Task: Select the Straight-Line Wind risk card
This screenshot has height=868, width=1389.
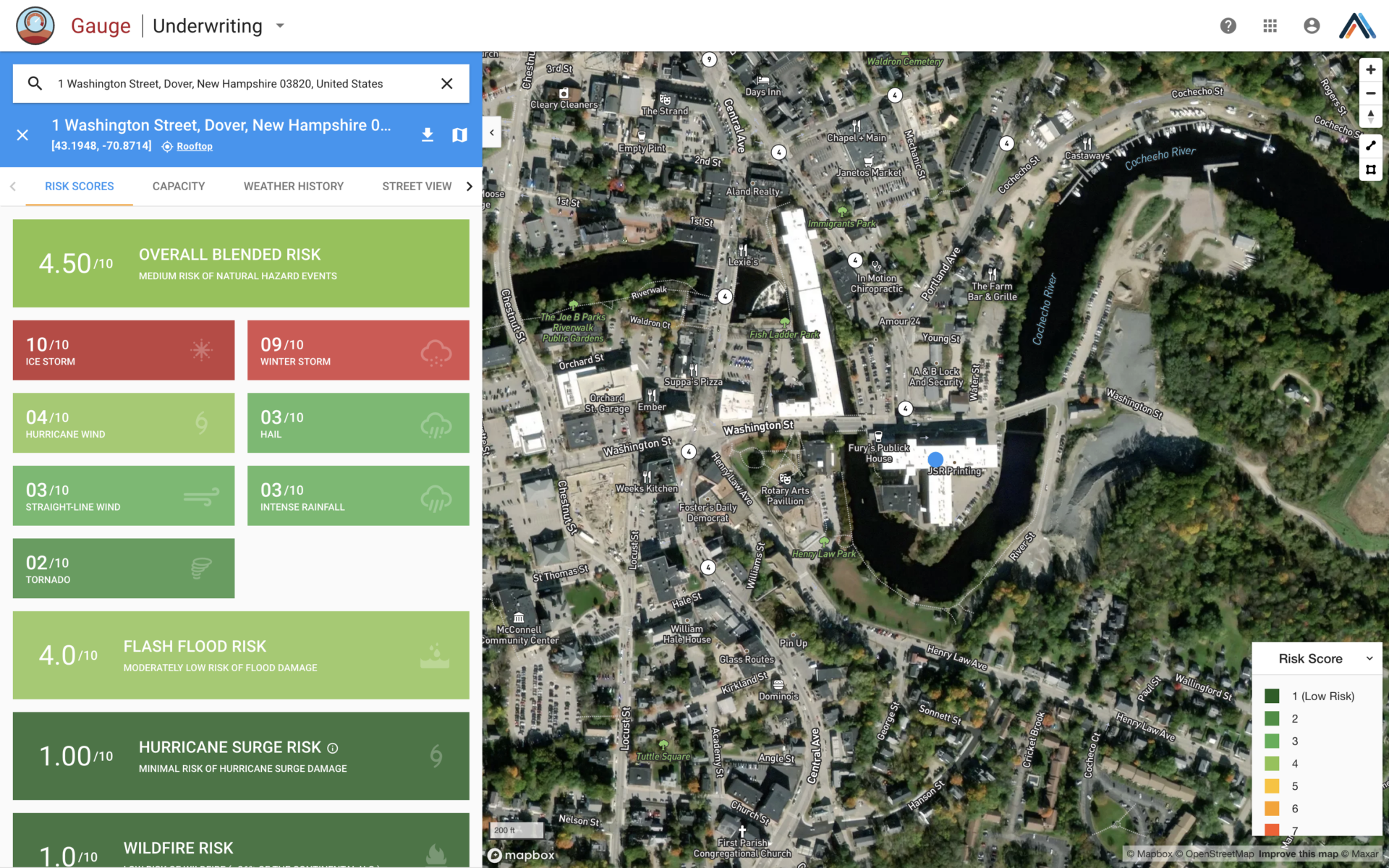Action: [124, 495]
